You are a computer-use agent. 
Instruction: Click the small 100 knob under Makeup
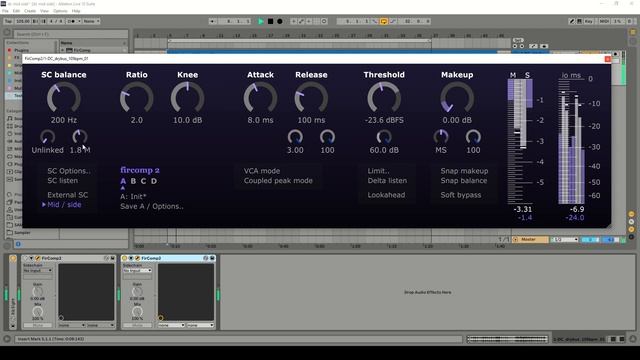tap(473, 137)
